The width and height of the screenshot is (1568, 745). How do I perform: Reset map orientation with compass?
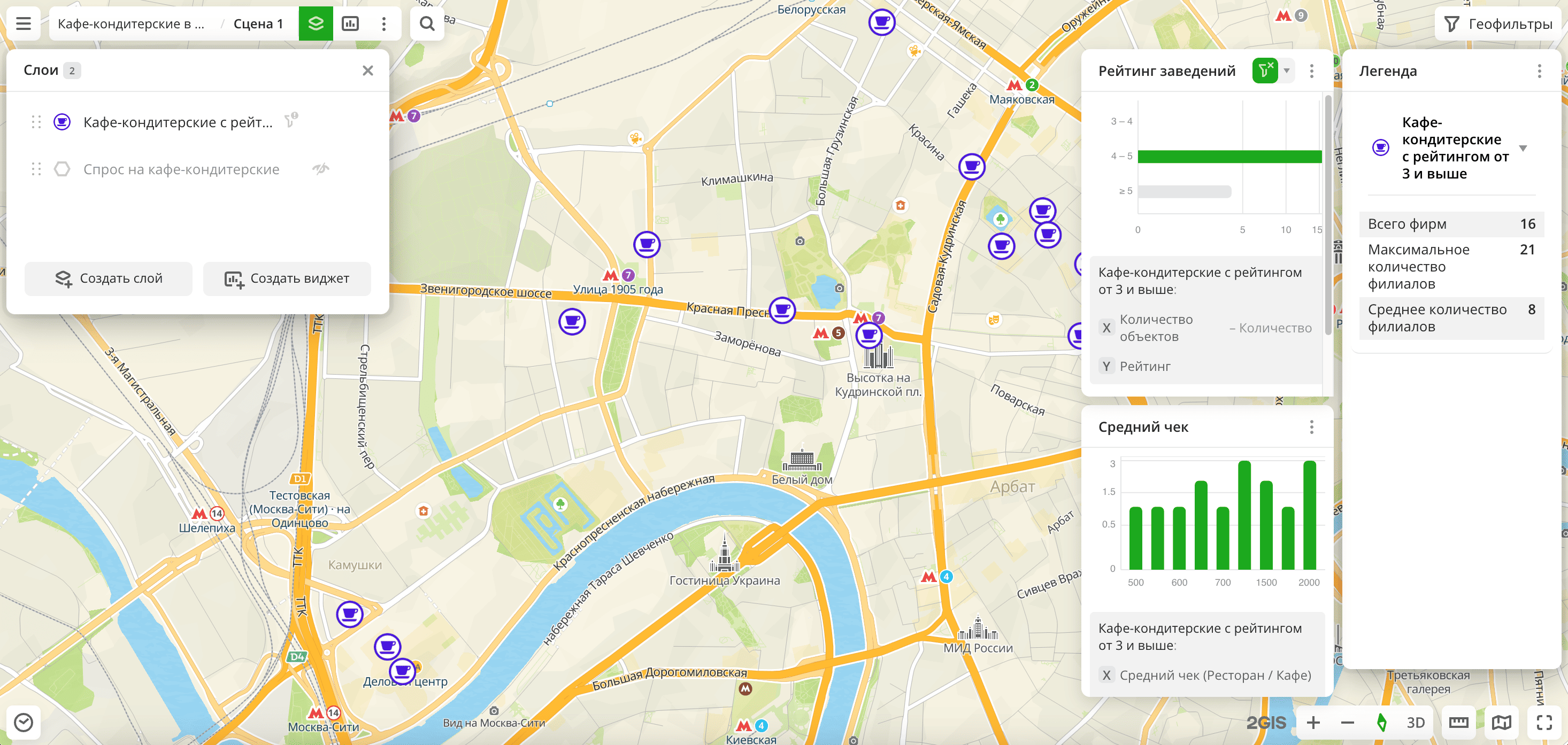1381,722
